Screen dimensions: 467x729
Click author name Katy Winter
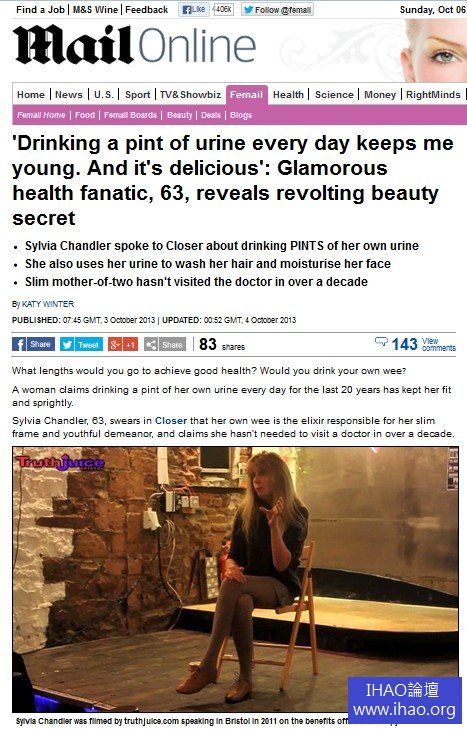48,304
